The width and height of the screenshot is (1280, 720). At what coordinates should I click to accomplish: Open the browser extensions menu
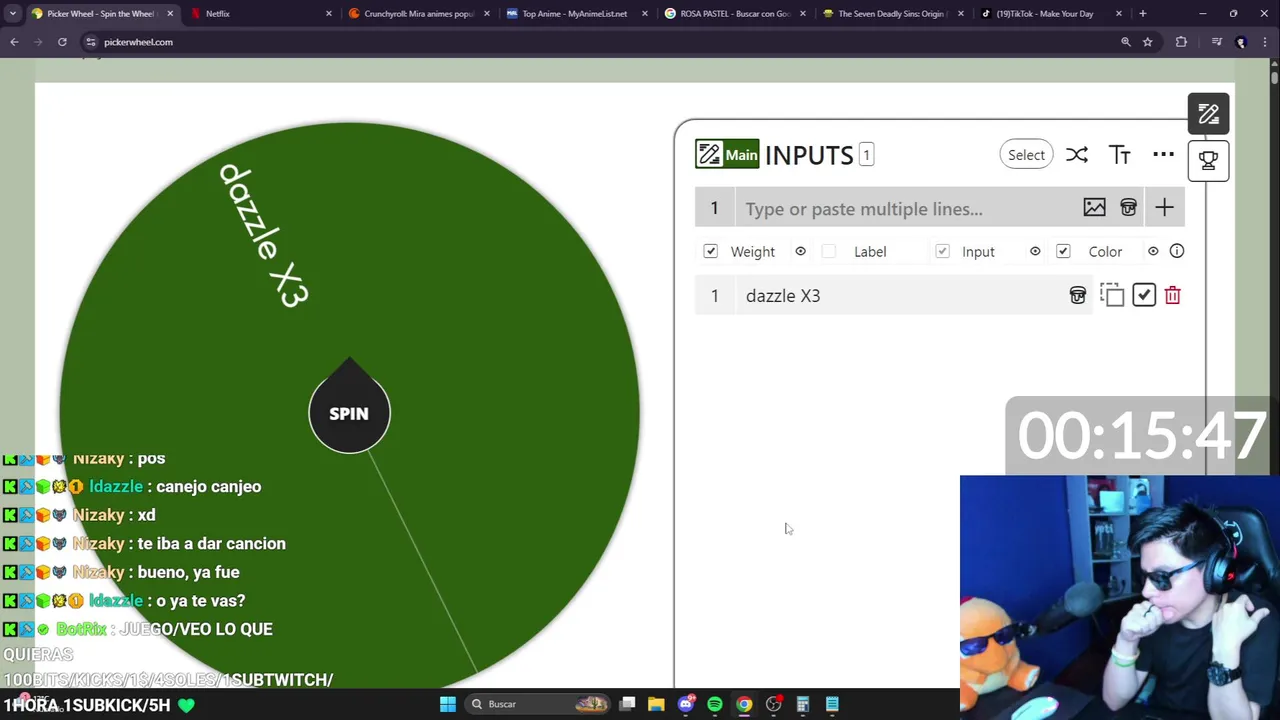click(1181, 42)
